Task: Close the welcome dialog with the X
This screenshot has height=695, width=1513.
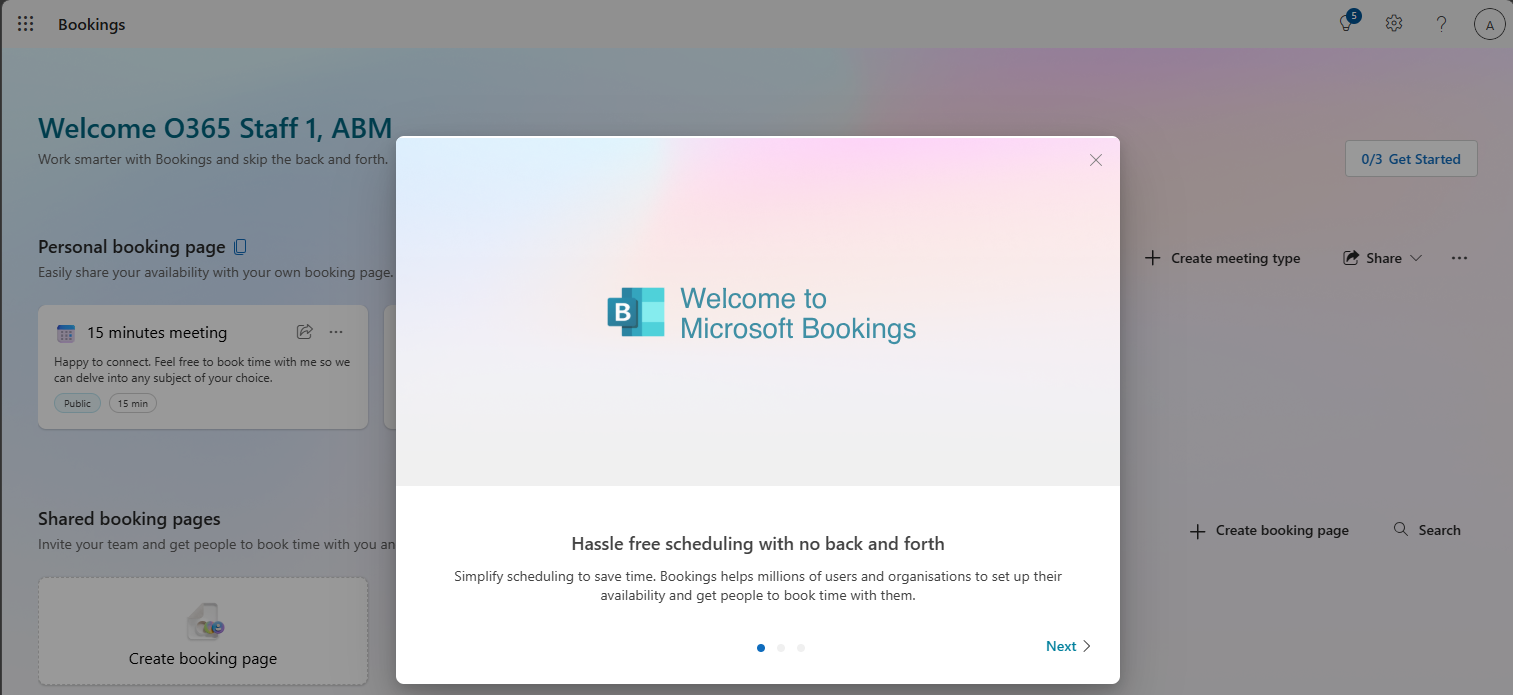Action: (1096, 160)
